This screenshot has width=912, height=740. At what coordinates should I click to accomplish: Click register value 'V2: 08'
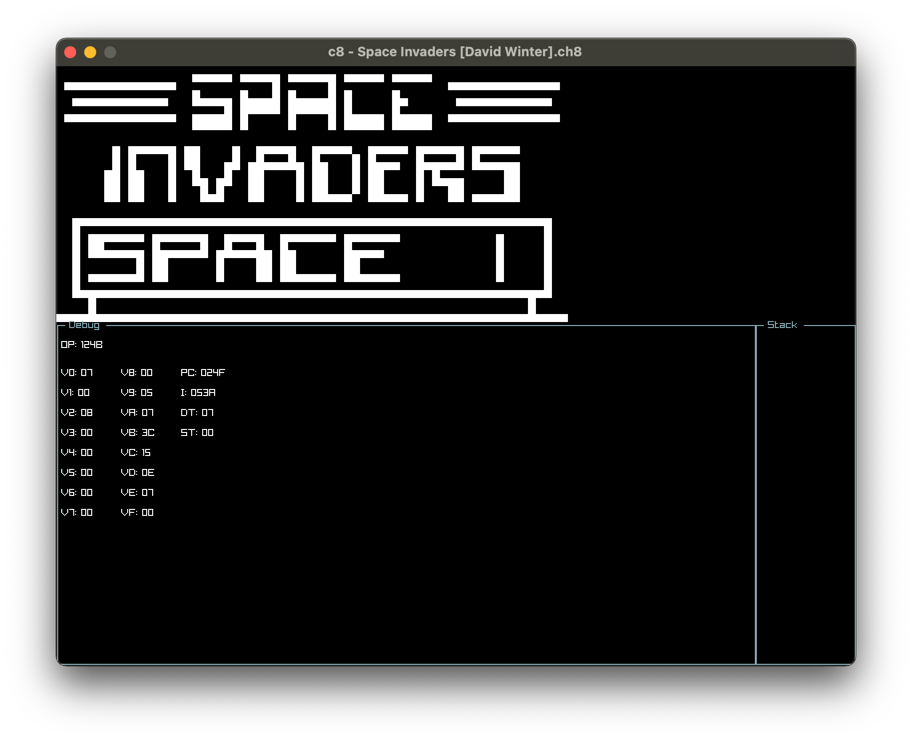coord(77,412)
